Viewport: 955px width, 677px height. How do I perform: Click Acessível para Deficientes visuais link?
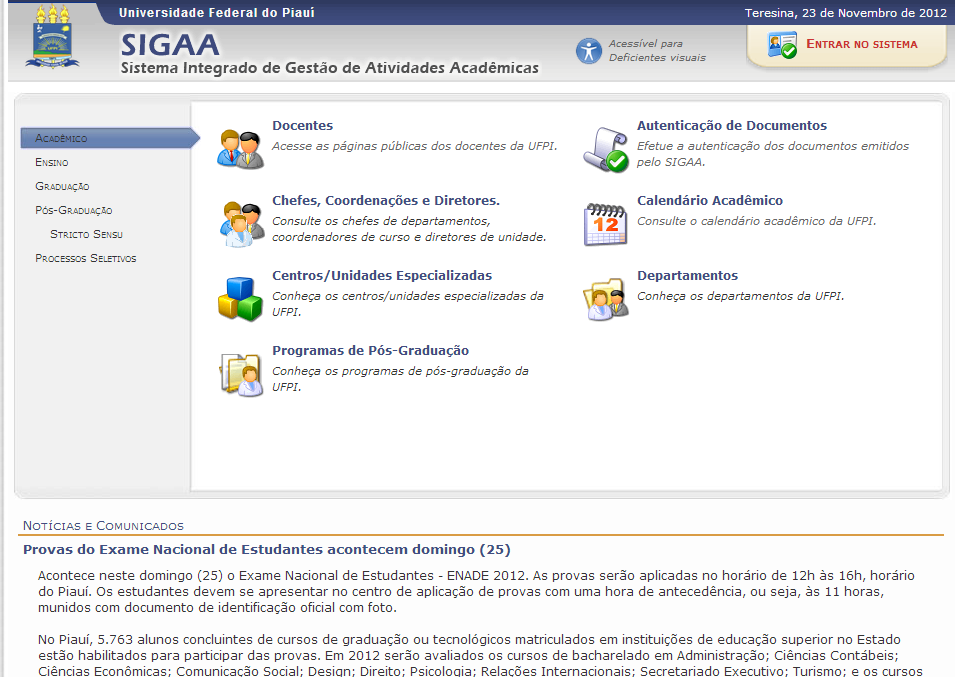click(x=657, y=51)
